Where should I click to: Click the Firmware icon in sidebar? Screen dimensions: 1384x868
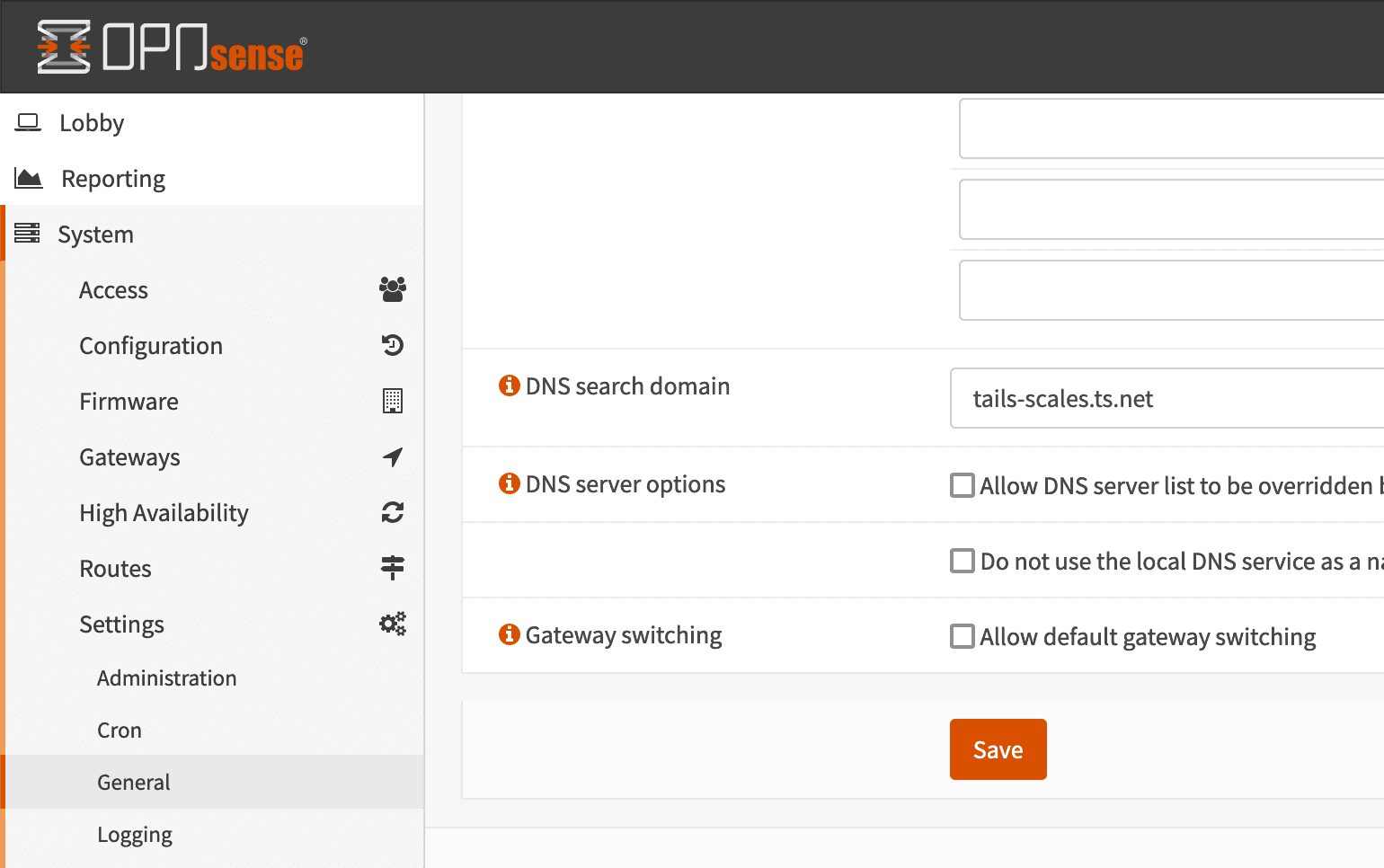[393, 401]
